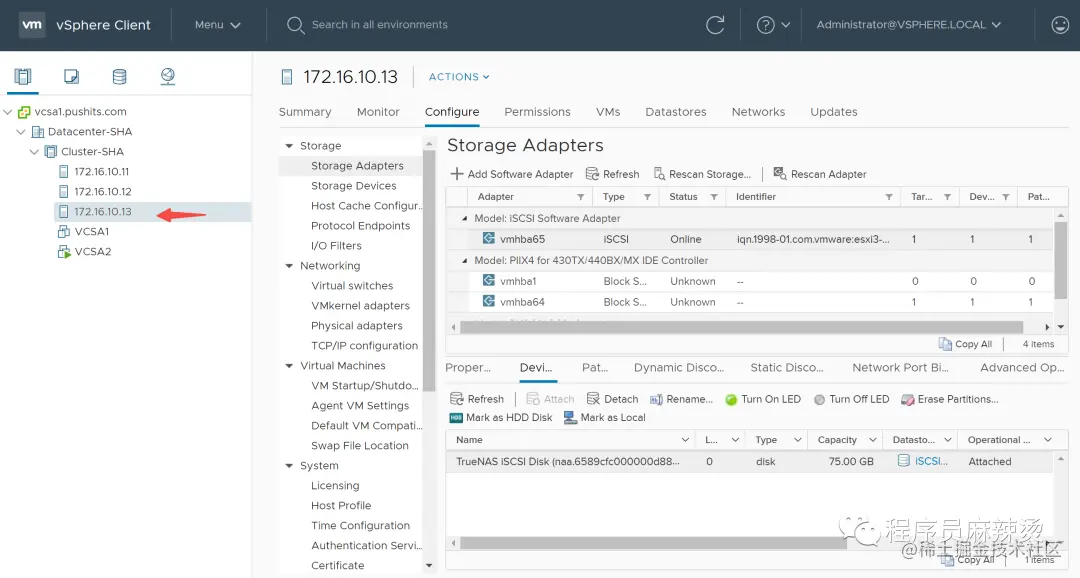Open the help question mark icon
Image resolution: width=1080 pixels, height=578 pixels.
coord(765,25)
